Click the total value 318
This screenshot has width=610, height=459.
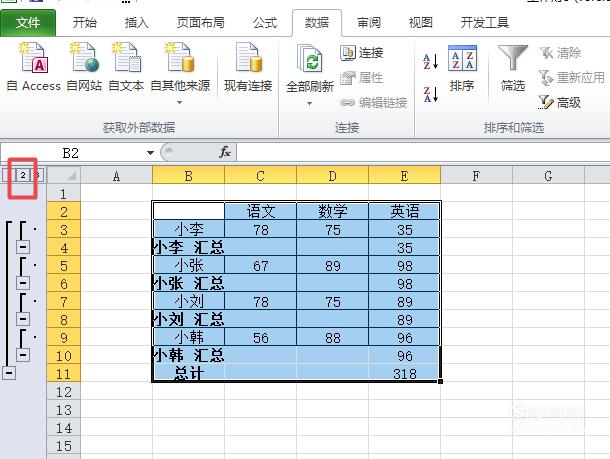point(405,373)
